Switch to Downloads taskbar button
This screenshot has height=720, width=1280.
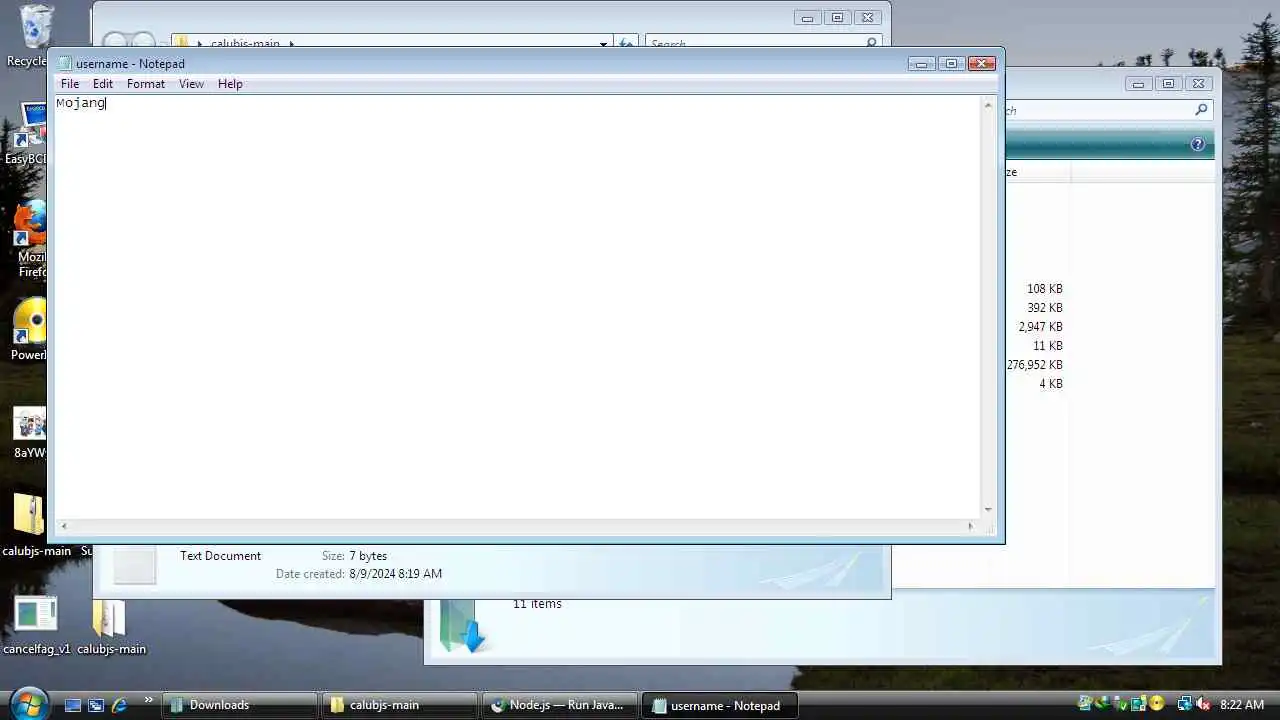pos(239,705)
